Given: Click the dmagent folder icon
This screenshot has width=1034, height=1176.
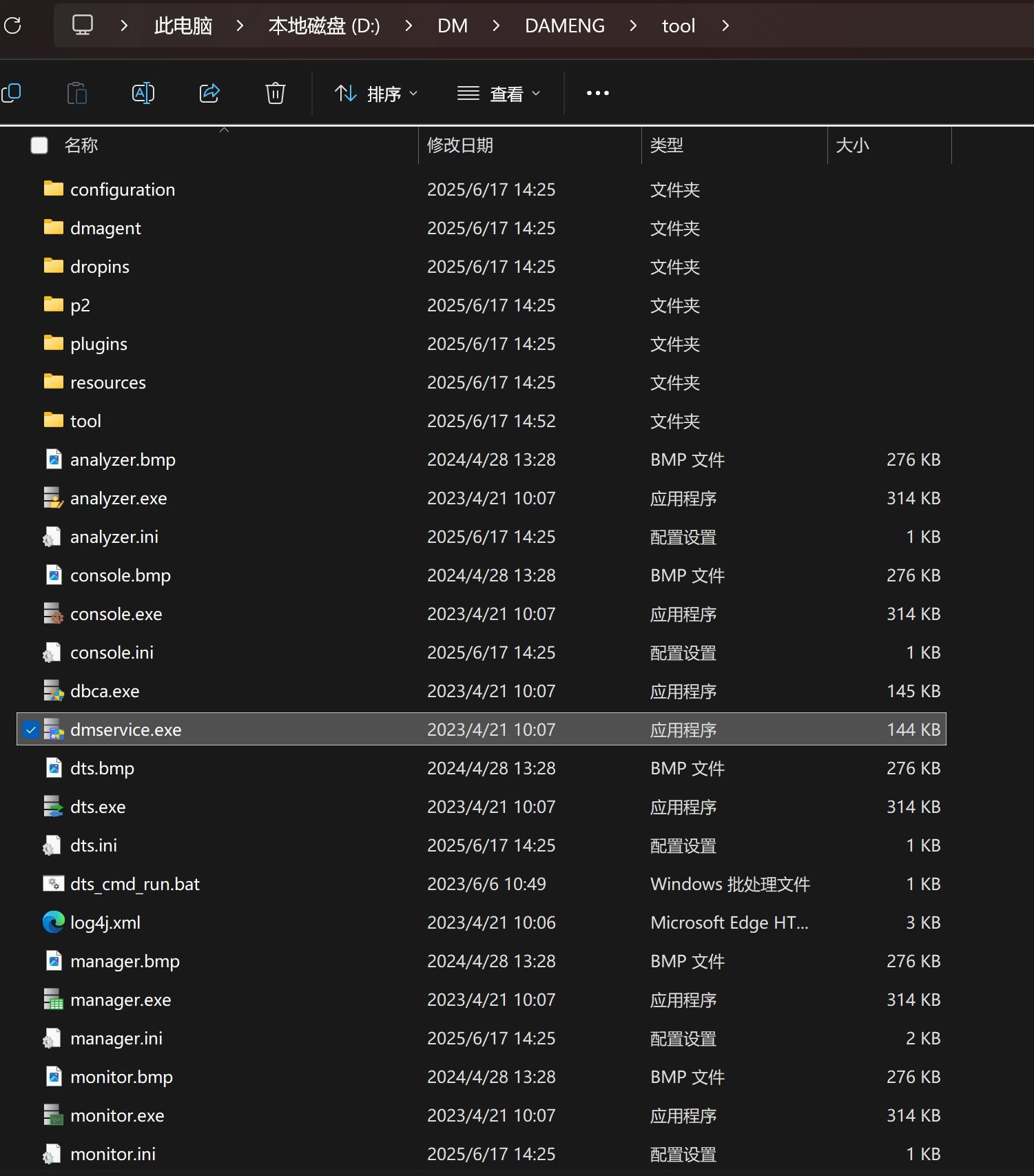Looking at the screenshot, I should tap(54, 227).
